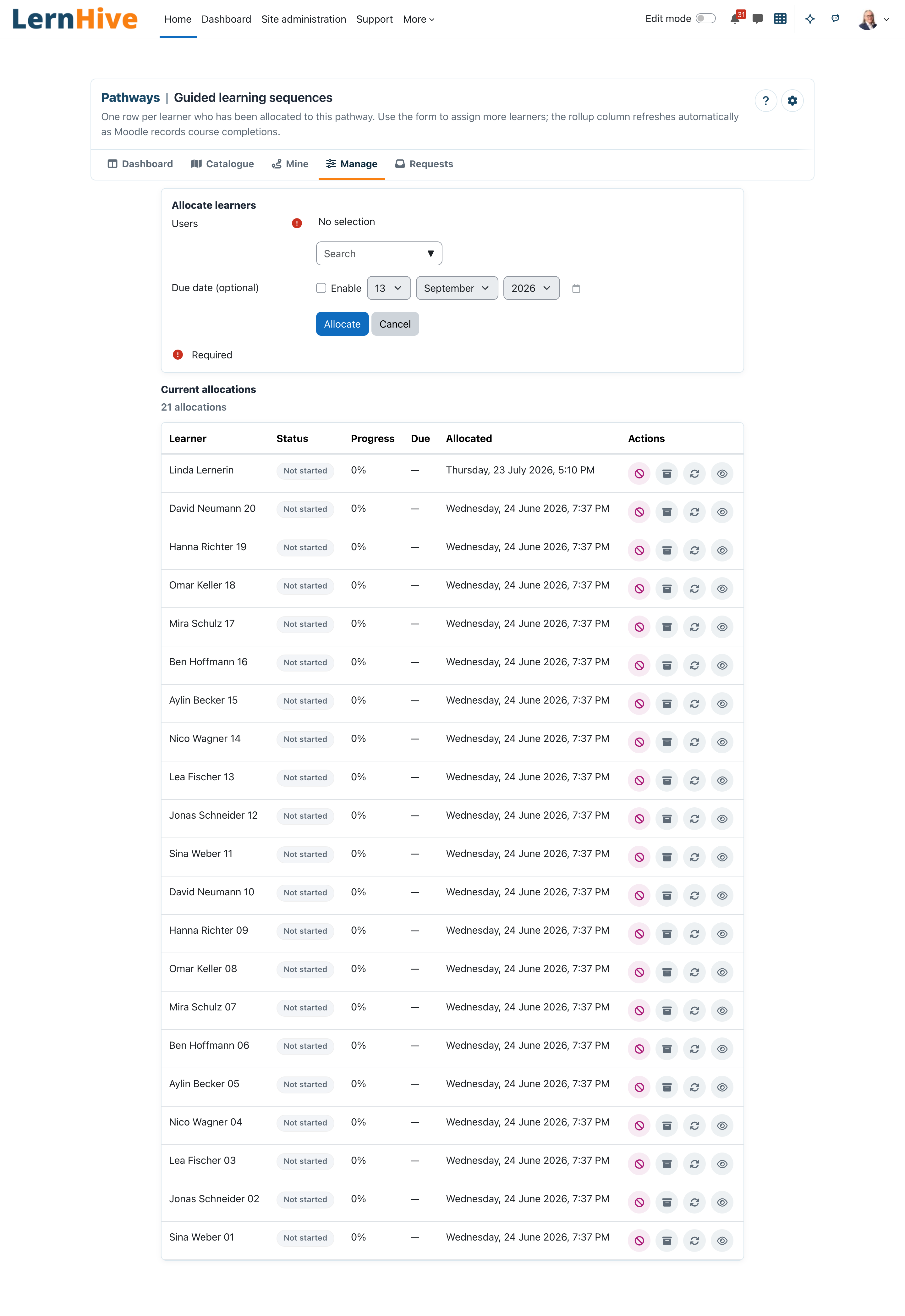Click the Cancel button

pos(395,324)
